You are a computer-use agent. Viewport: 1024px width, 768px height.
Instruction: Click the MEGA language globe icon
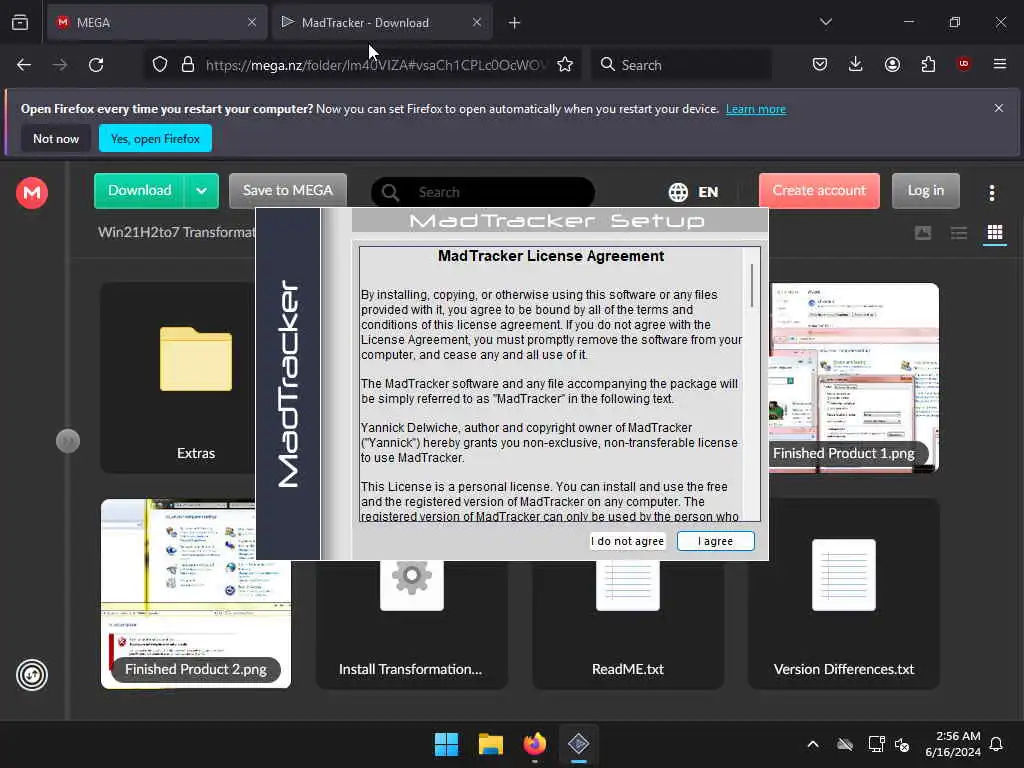(678, 192)
